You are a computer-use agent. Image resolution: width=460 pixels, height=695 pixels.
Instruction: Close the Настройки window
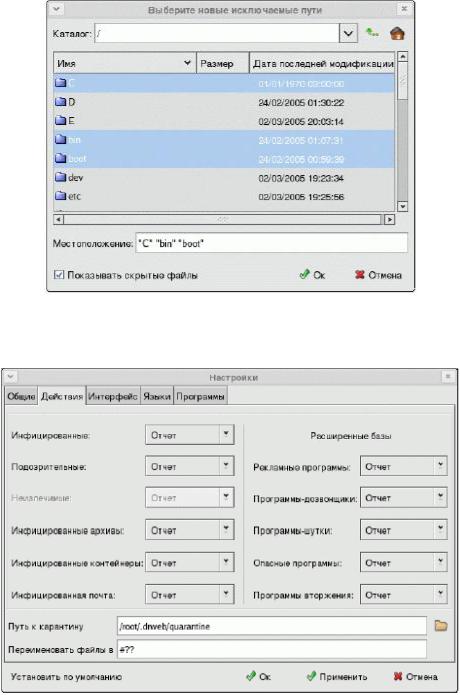pyautogui.click(x=448, y=377)
